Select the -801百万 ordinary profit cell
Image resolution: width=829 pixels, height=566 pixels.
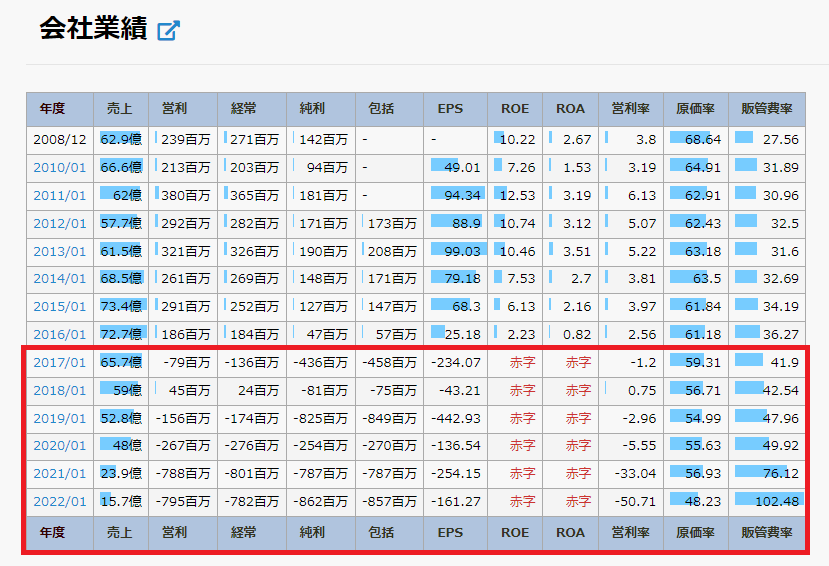point(252,474)
